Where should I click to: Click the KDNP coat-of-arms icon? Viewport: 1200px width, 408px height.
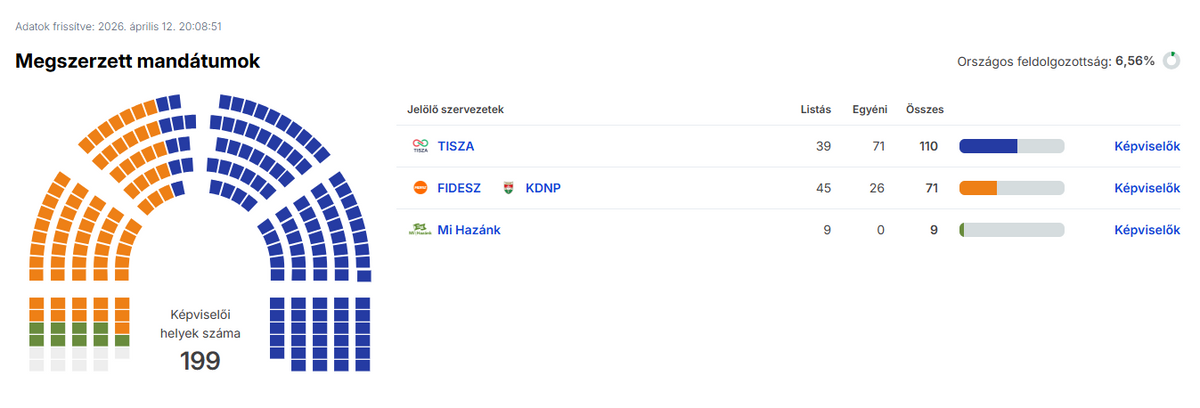(x=508, y=188)
